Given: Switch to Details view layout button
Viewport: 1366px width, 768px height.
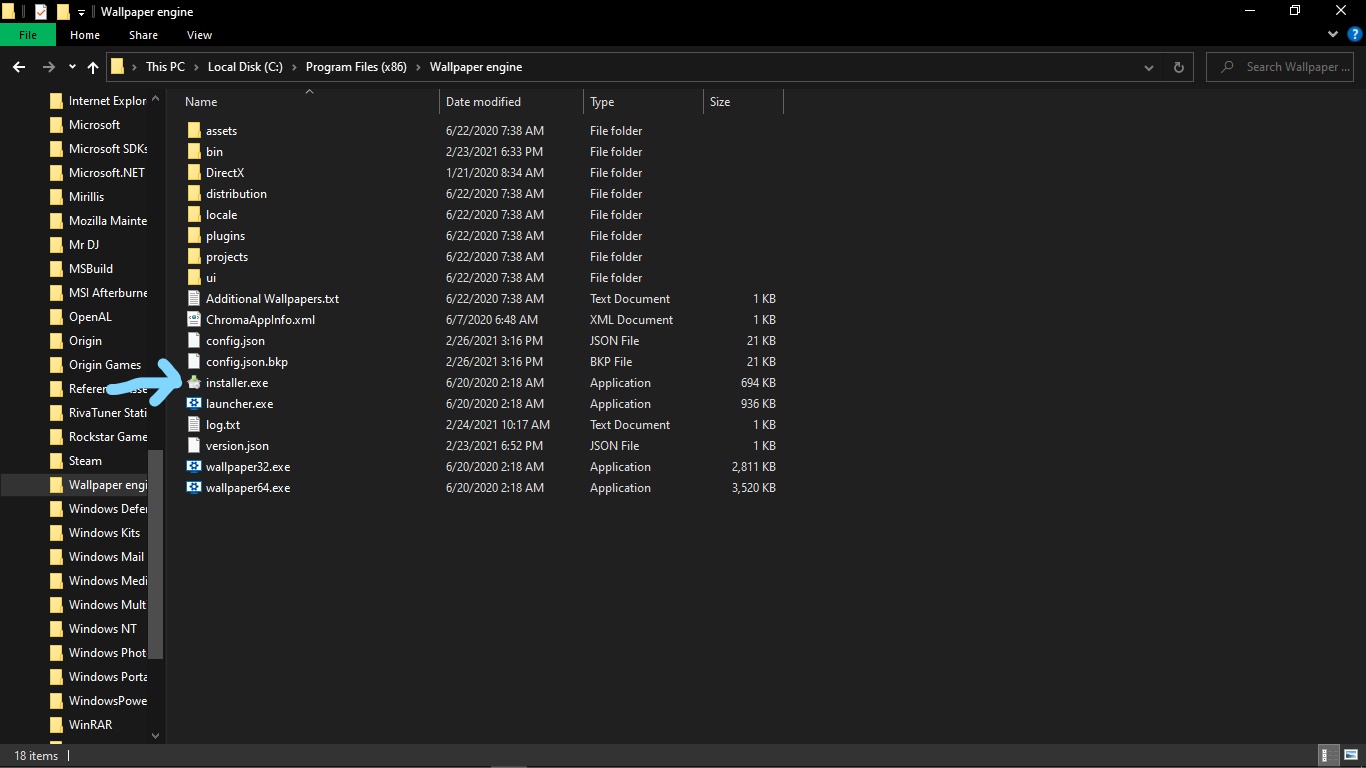Looking at the screenshot, I should coord(1329,756).
